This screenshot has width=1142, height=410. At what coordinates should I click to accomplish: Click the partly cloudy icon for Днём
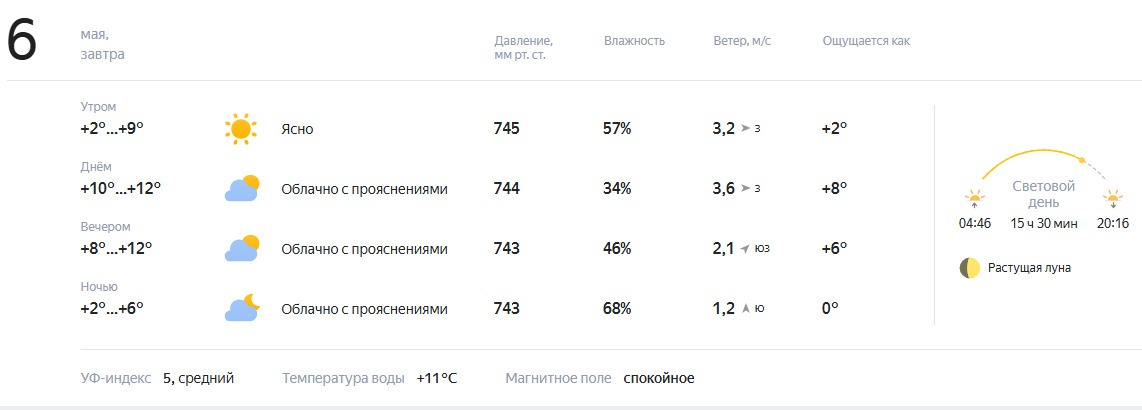pyautogui.click(x=242, y=189)
